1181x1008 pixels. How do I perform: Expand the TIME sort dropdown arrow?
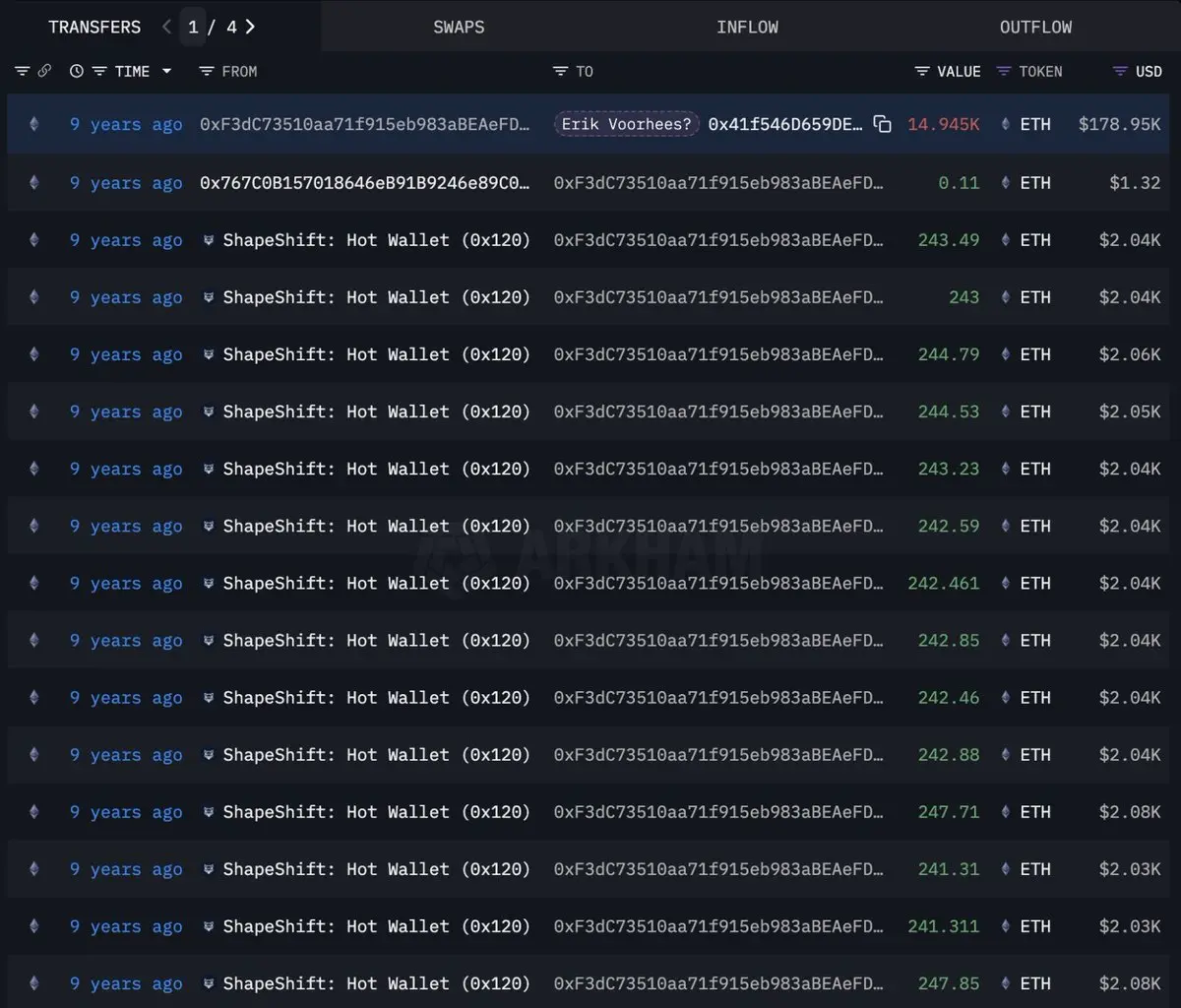[x=166, y=71]
